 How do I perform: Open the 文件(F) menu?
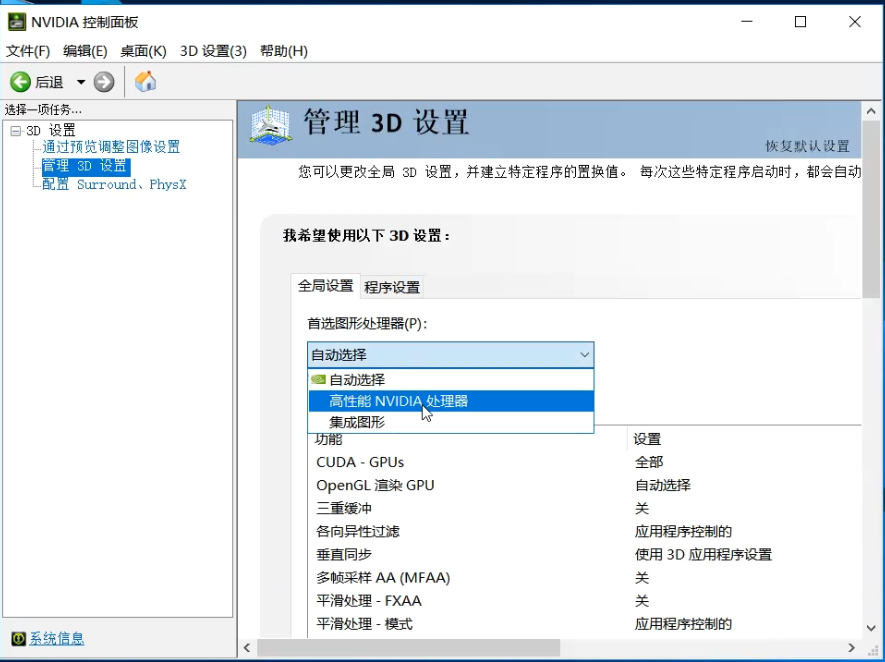click(28, 51)
